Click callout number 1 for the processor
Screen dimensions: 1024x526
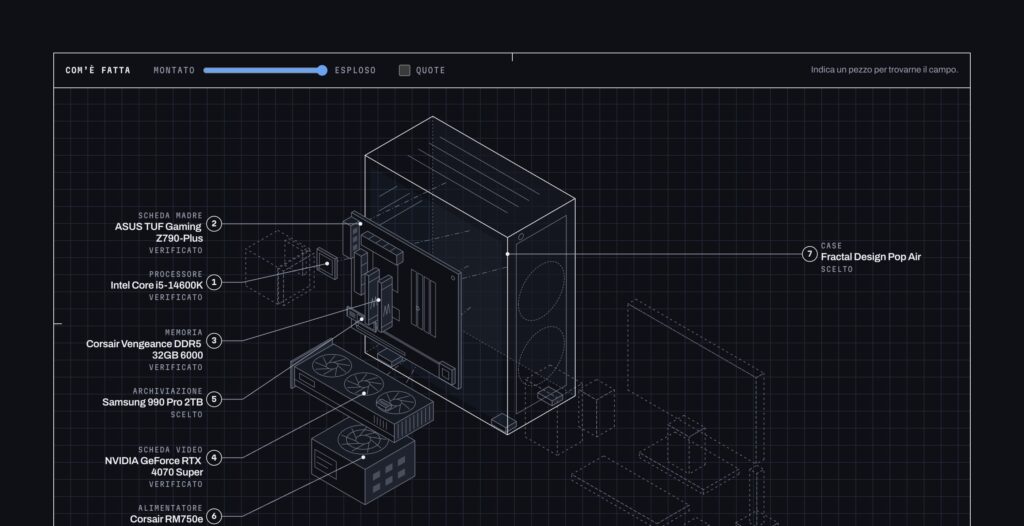(214, 282)
